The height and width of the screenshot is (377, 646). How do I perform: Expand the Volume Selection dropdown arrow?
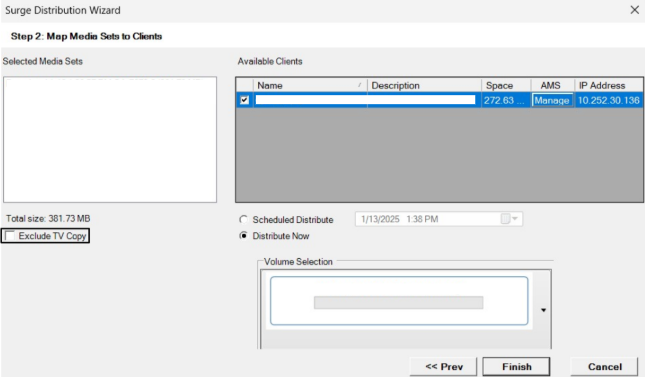543,310
